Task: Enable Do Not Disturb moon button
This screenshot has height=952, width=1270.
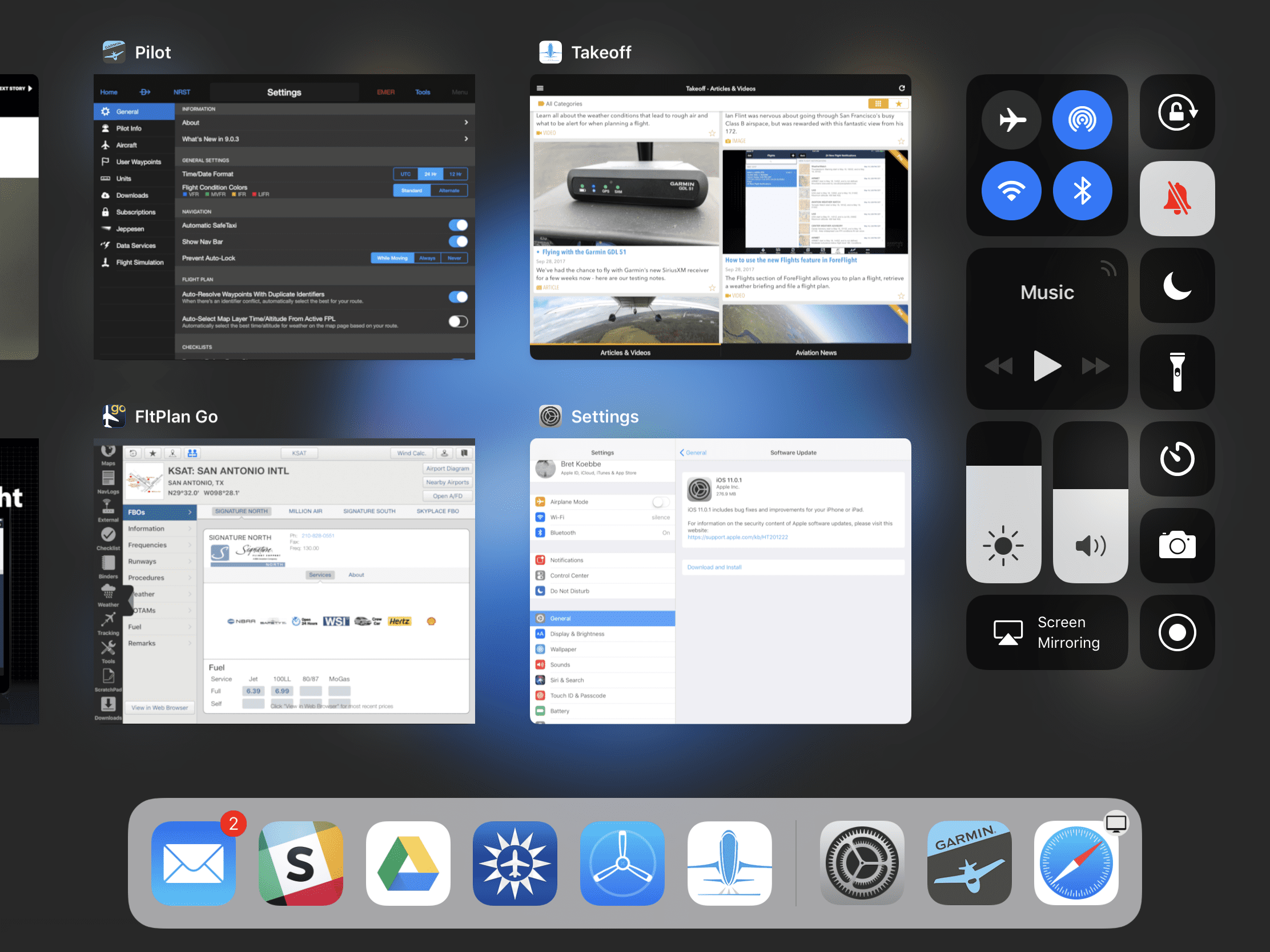Action: pos(1177,285)
